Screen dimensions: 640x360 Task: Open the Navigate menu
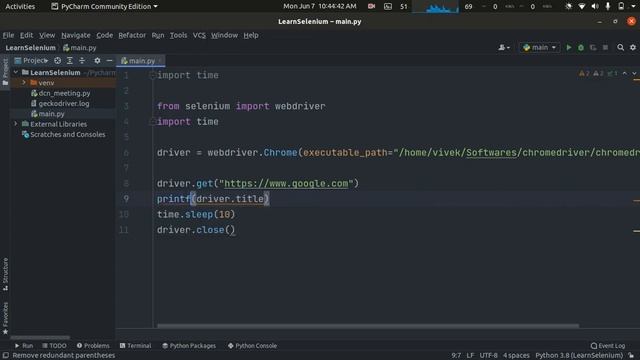click(76, 35)
